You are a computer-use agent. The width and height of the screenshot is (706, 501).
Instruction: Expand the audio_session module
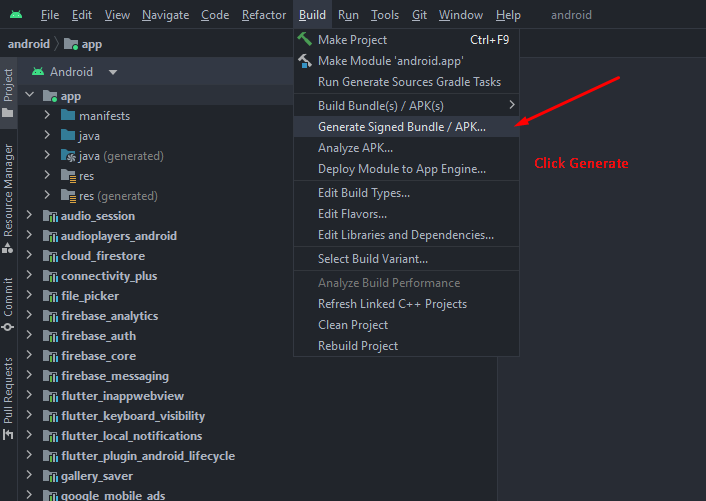point(29,216)
